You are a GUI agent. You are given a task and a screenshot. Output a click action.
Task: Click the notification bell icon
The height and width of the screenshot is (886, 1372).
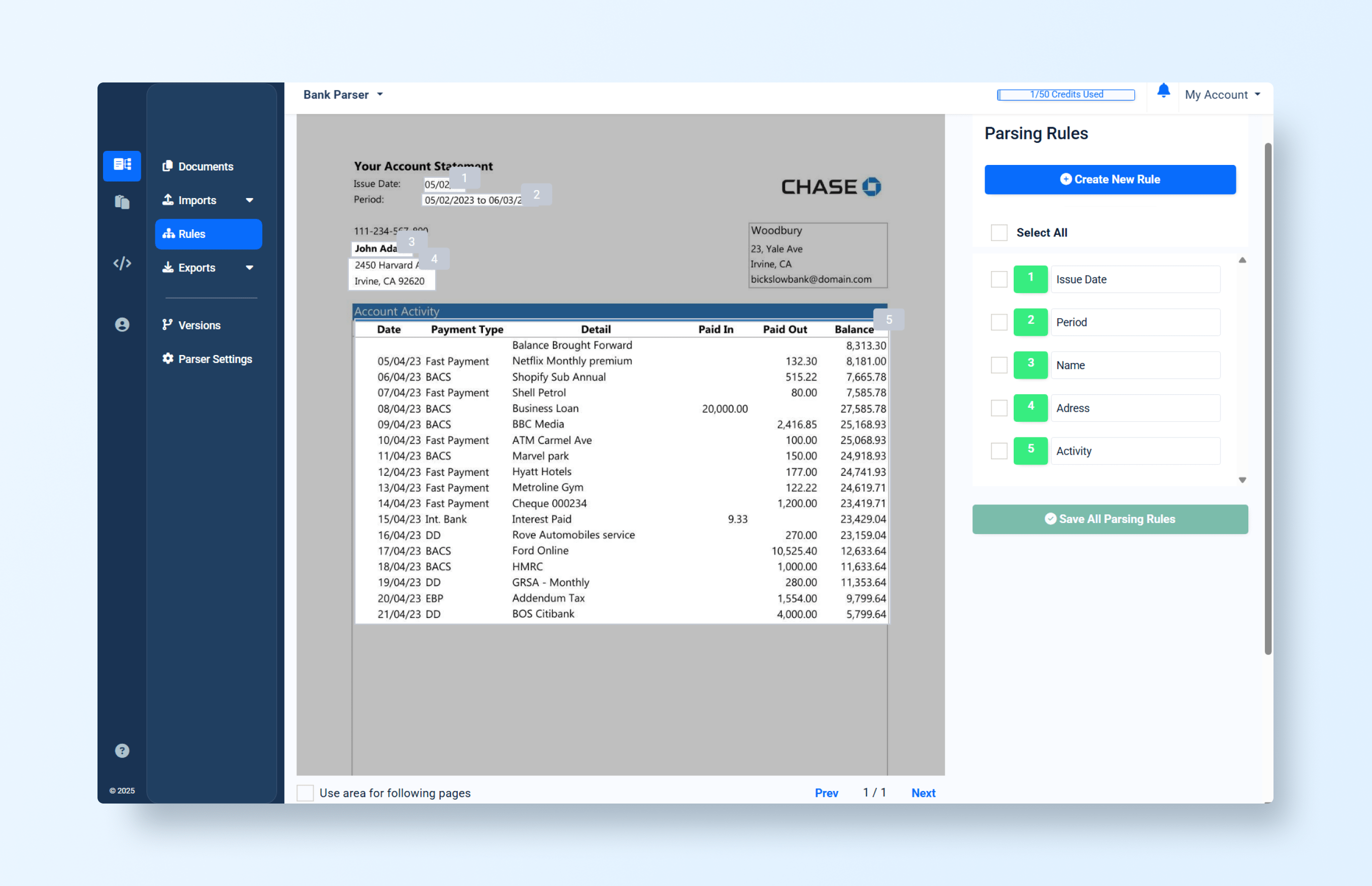pos(1163,91)
